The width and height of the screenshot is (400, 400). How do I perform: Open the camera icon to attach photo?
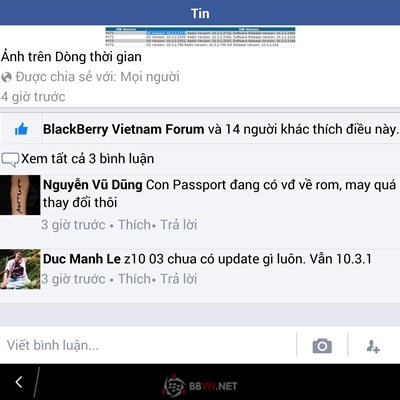point(322,346)
